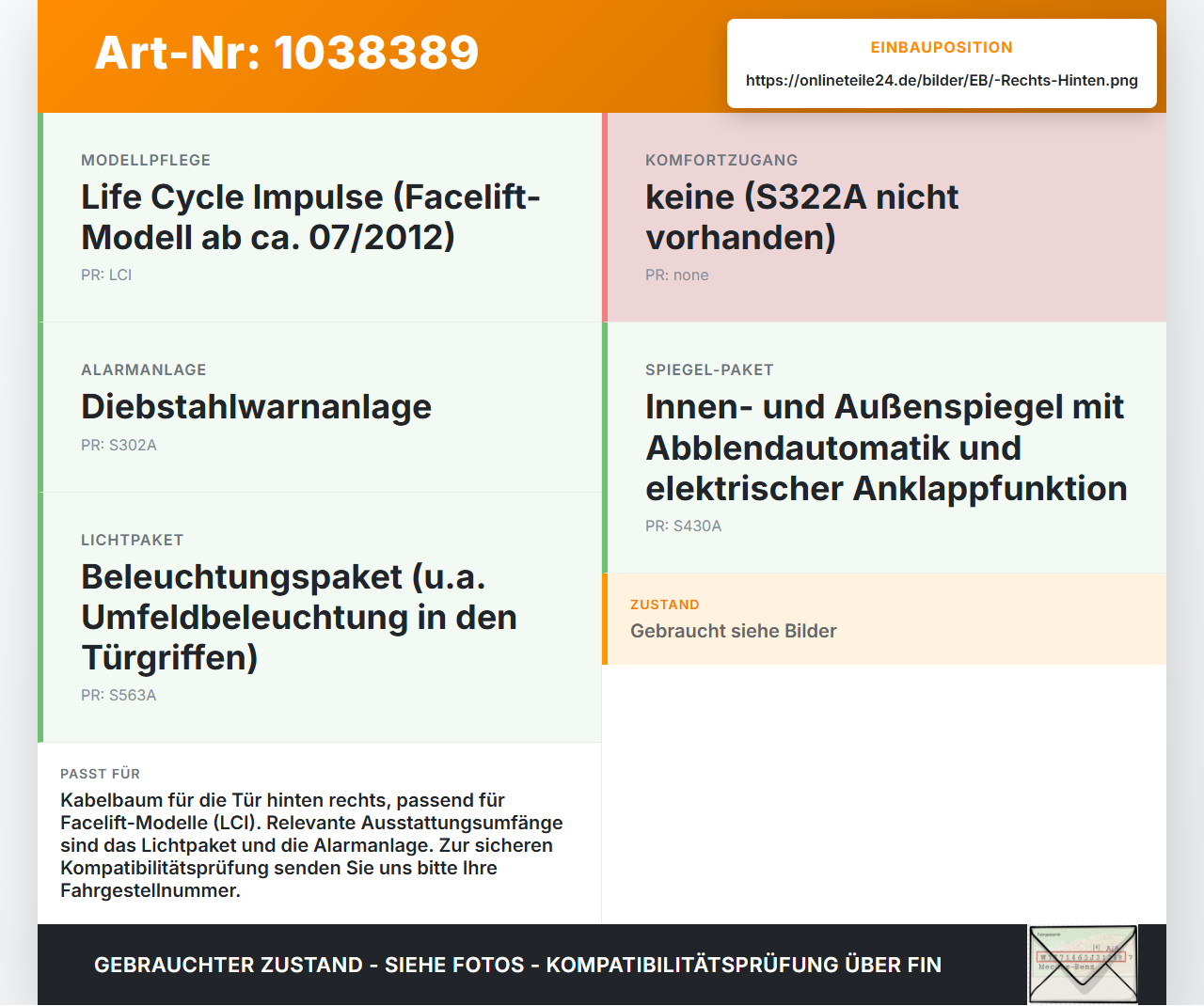Click the KOMFORTZUGANG label
This screenshot has width=1204, height=1006.
[x=721, y=160]
